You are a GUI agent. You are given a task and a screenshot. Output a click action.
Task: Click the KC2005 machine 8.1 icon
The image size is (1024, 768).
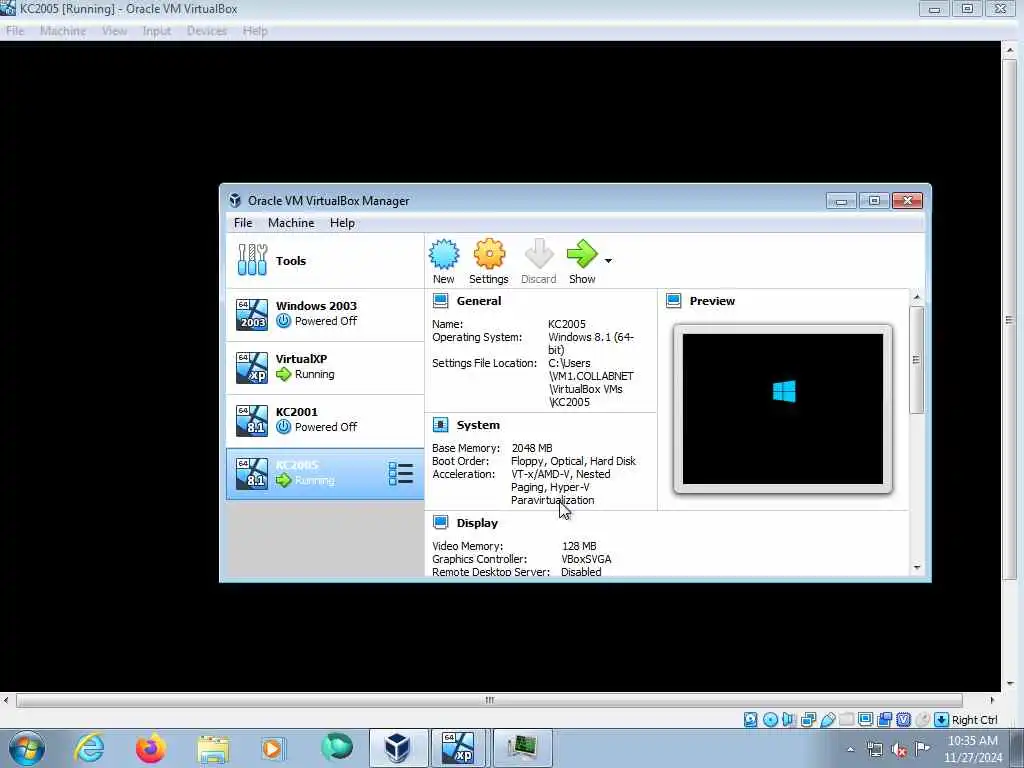[x=251, y=474]
